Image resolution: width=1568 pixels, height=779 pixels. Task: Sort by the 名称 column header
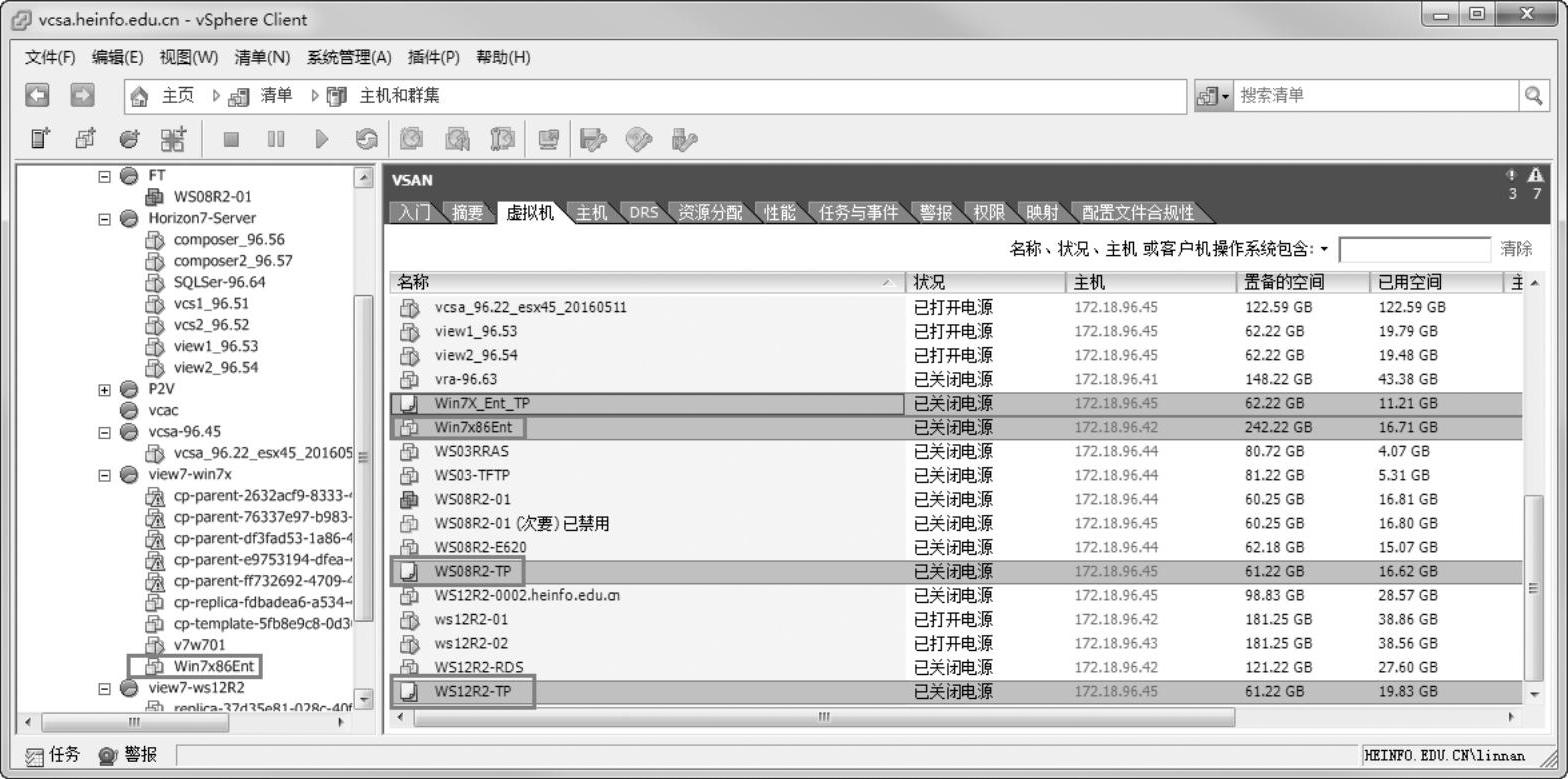pos(646,283)
